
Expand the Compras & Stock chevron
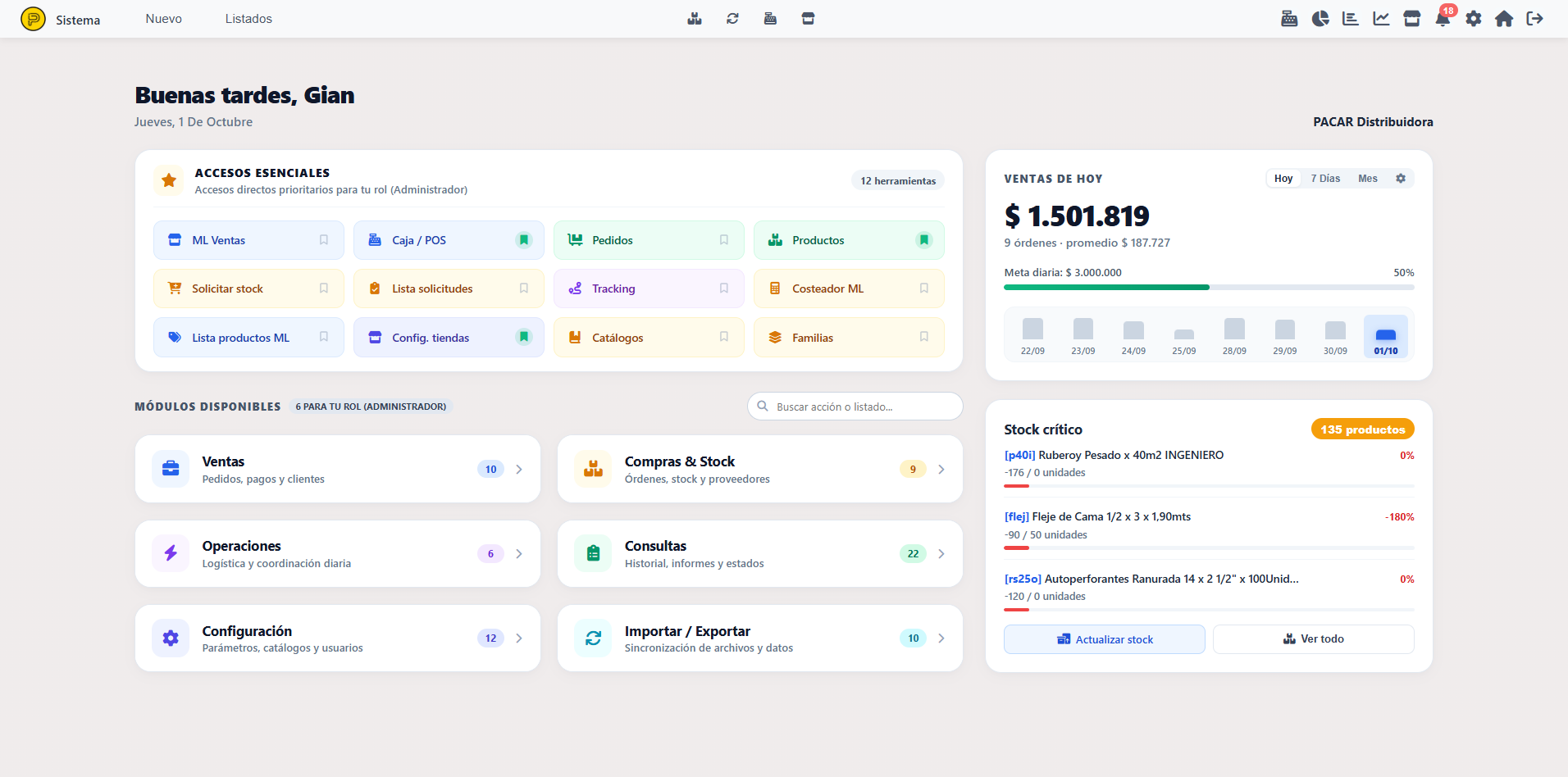tap(941, 469)
